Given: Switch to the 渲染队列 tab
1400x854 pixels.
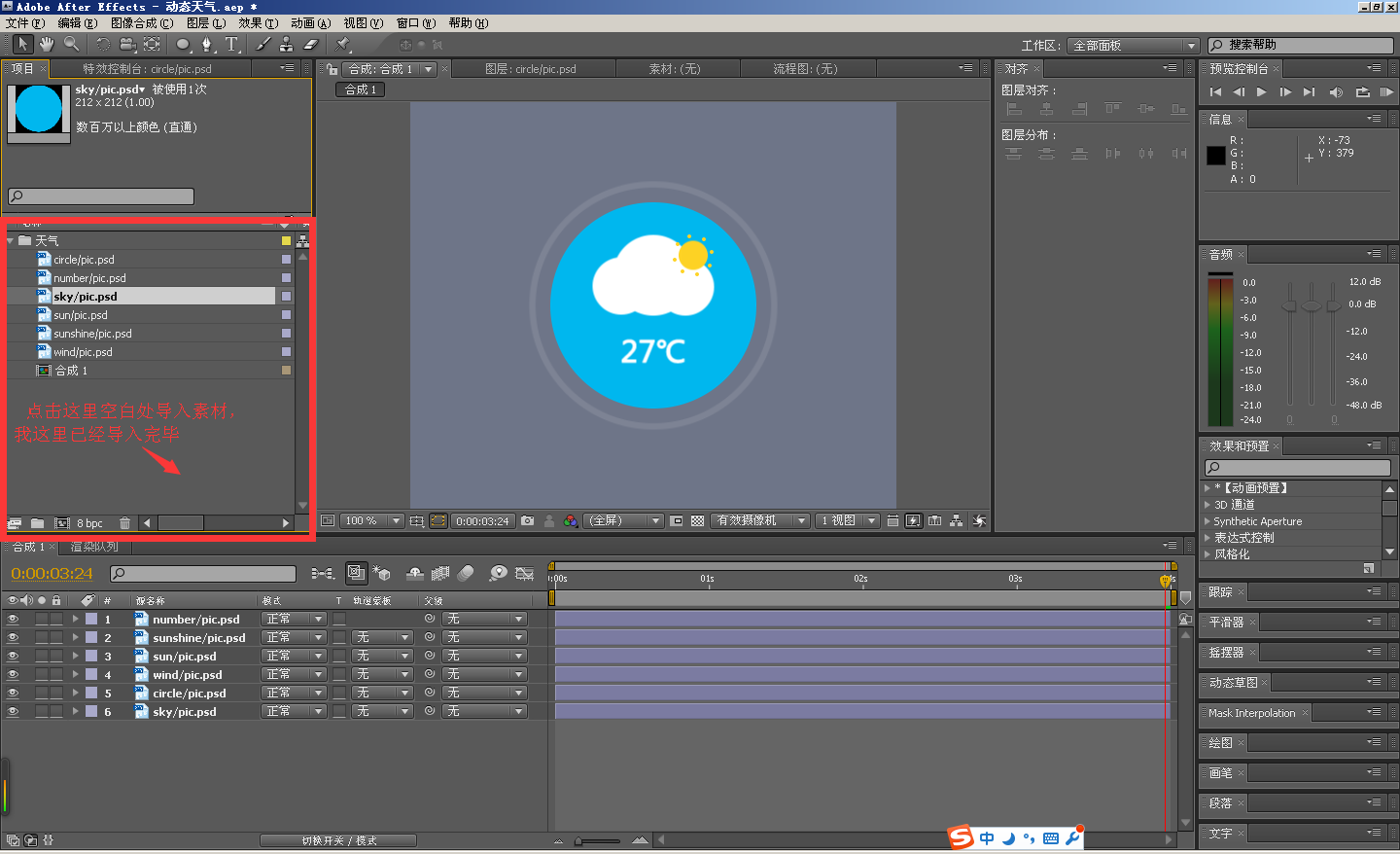Looking at the screenshot, I should (94, 547).
